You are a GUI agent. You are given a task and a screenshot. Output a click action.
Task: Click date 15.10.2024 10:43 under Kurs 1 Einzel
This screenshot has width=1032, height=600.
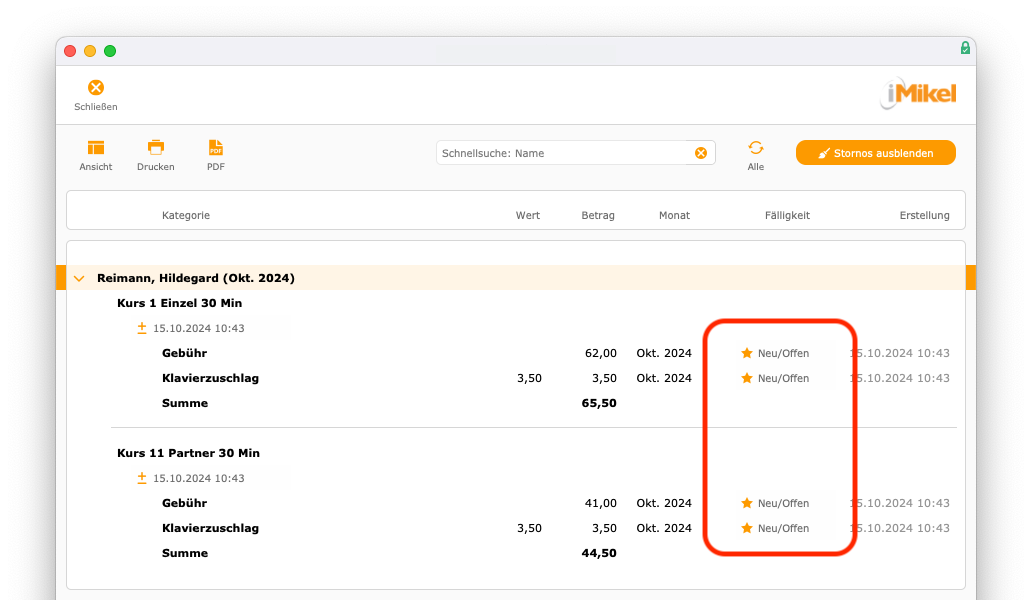click(x=199, y=328)
